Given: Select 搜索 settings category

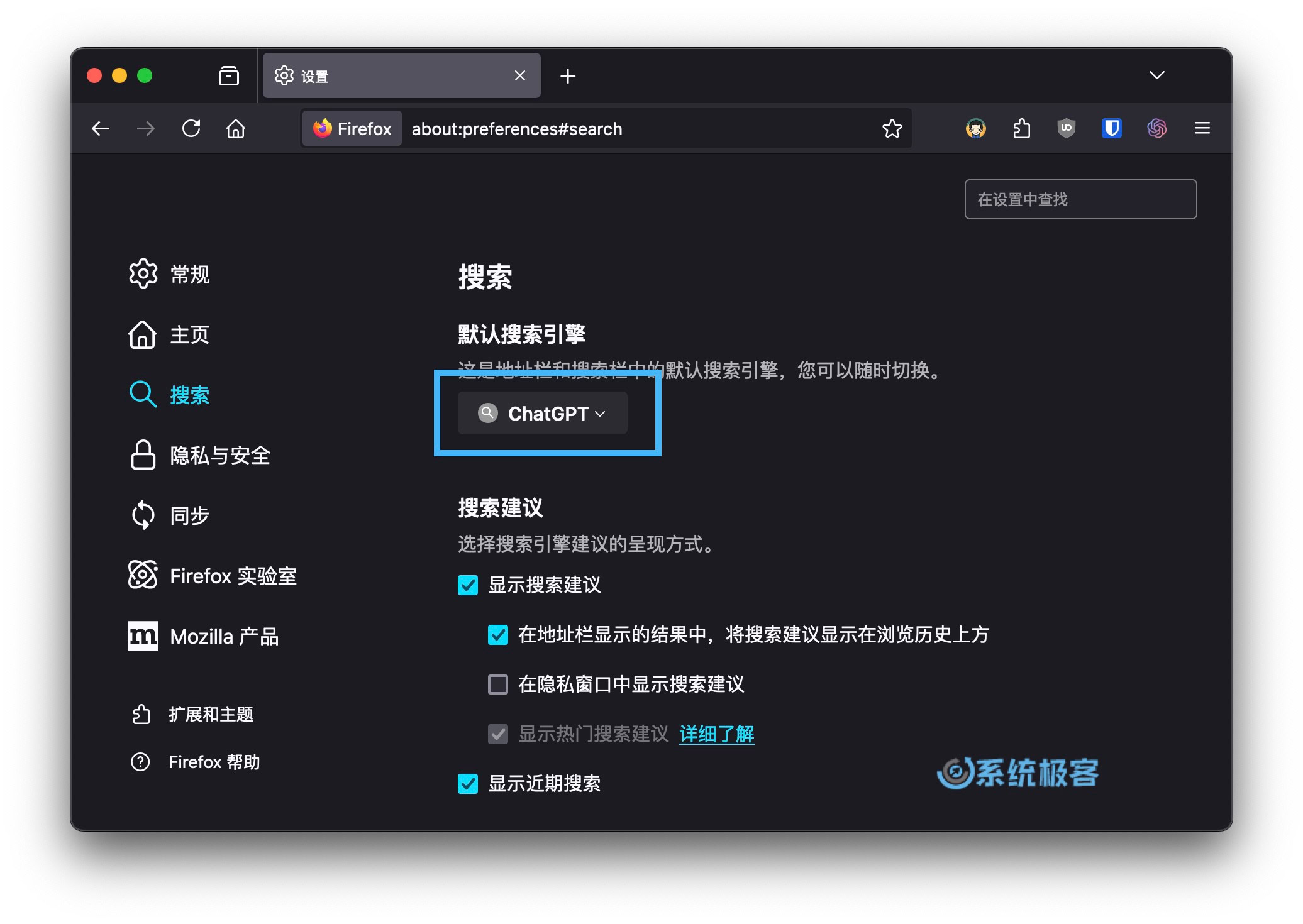Looking at the screenshot, I should [x=170, y=395].
